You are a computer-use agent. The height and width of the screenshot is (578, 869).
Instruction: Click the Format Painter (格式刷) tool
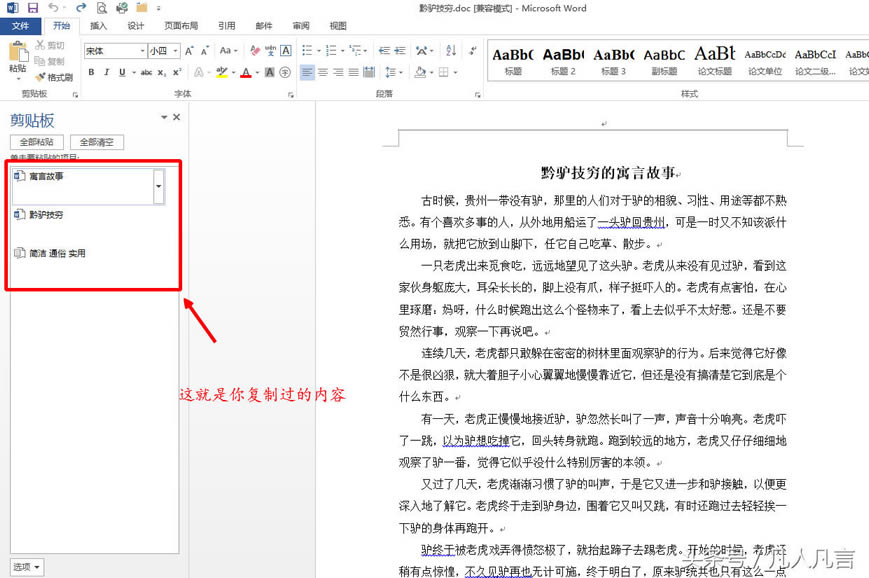53,78
